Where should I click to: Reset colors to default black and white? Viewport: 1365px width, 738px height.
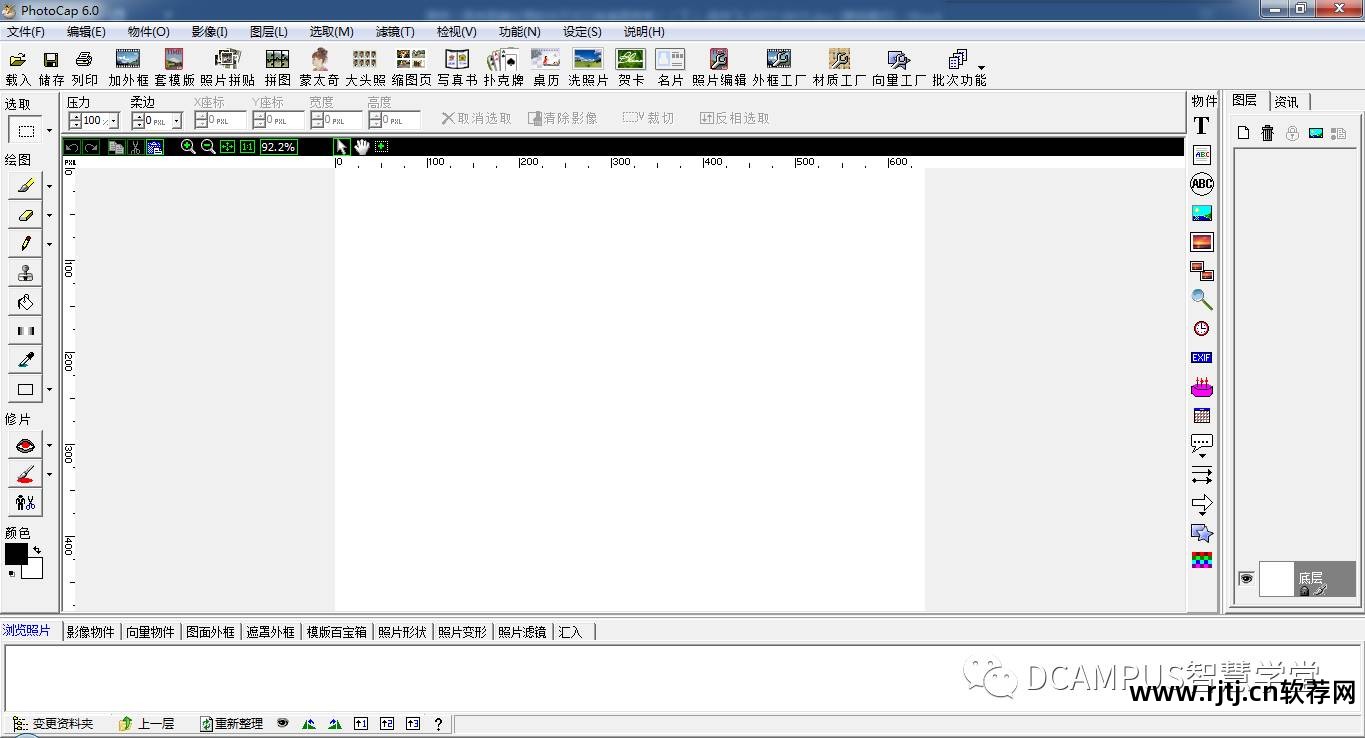pos(11,574)
